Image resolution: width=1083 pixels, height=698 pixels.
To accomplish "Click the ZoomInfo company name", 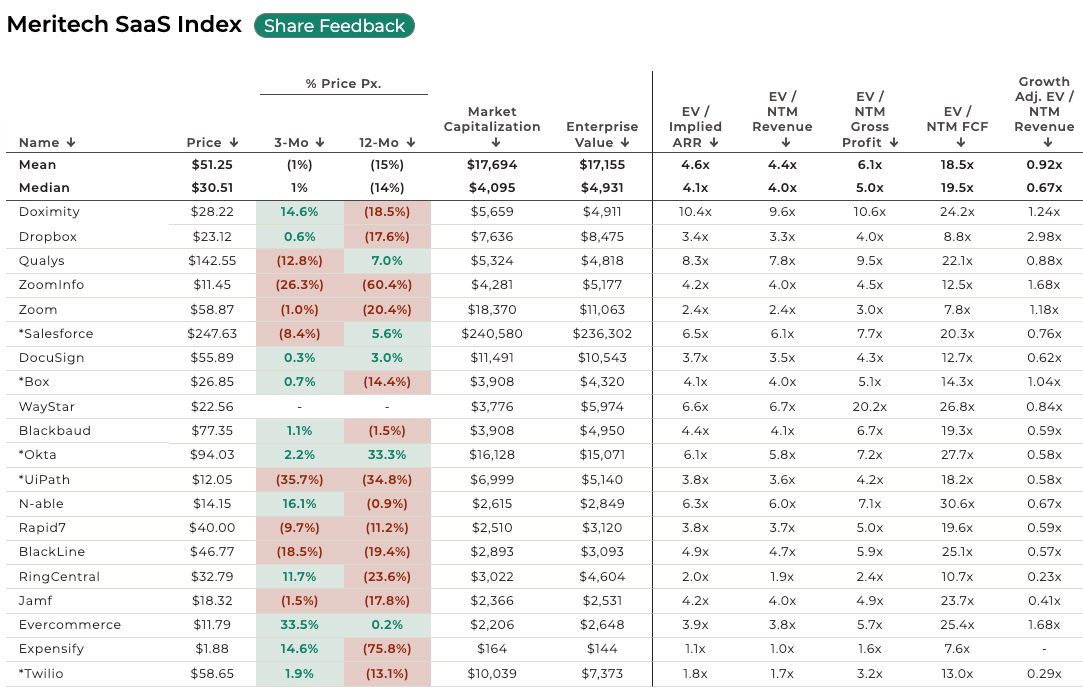I will point(51,285).
